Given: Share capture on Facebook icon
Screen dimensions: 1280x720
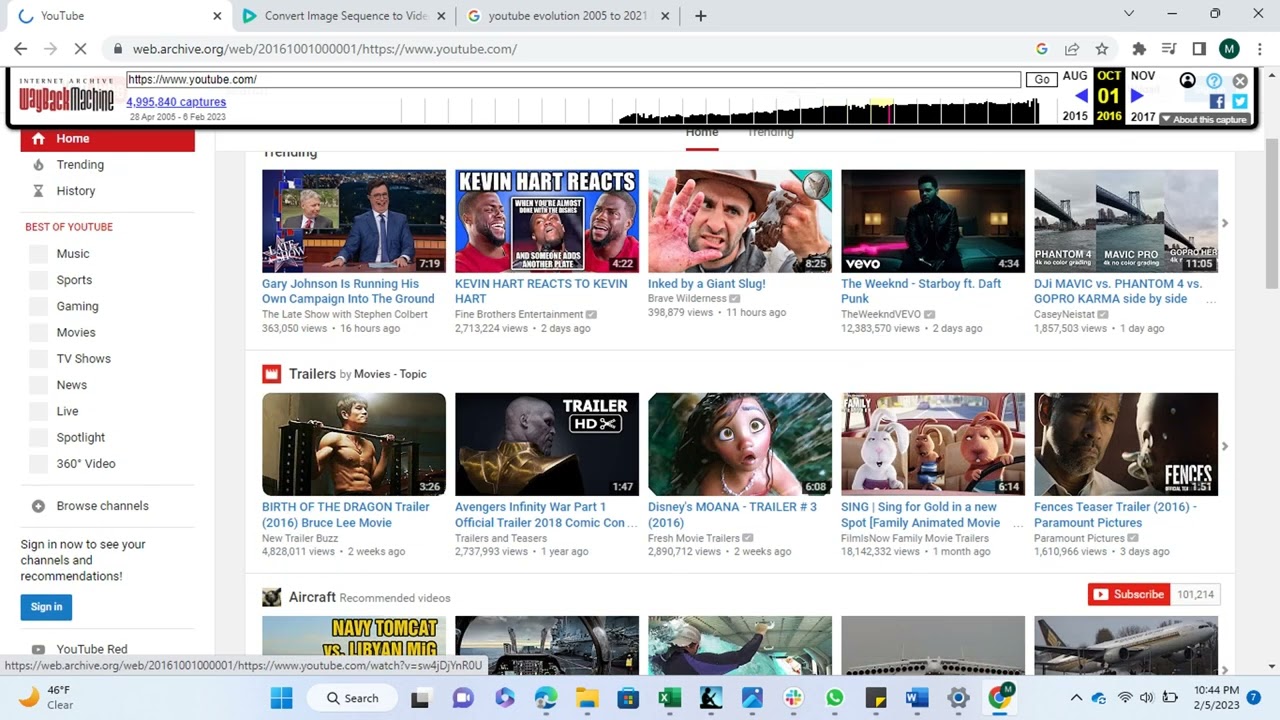Looking at the screenshot, I should (1217, 101).
